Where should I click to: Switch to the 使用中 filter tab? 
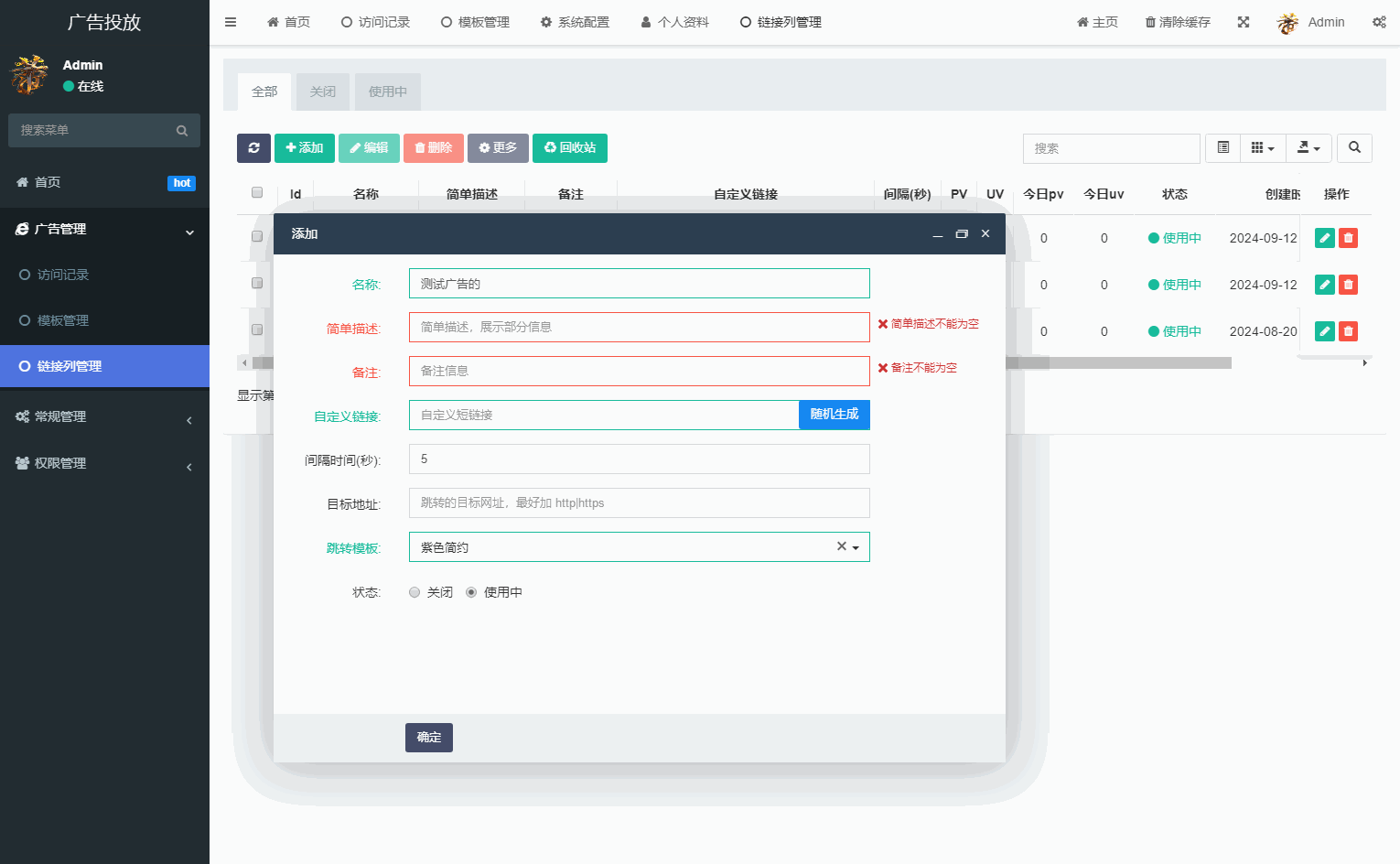[388, 92]
